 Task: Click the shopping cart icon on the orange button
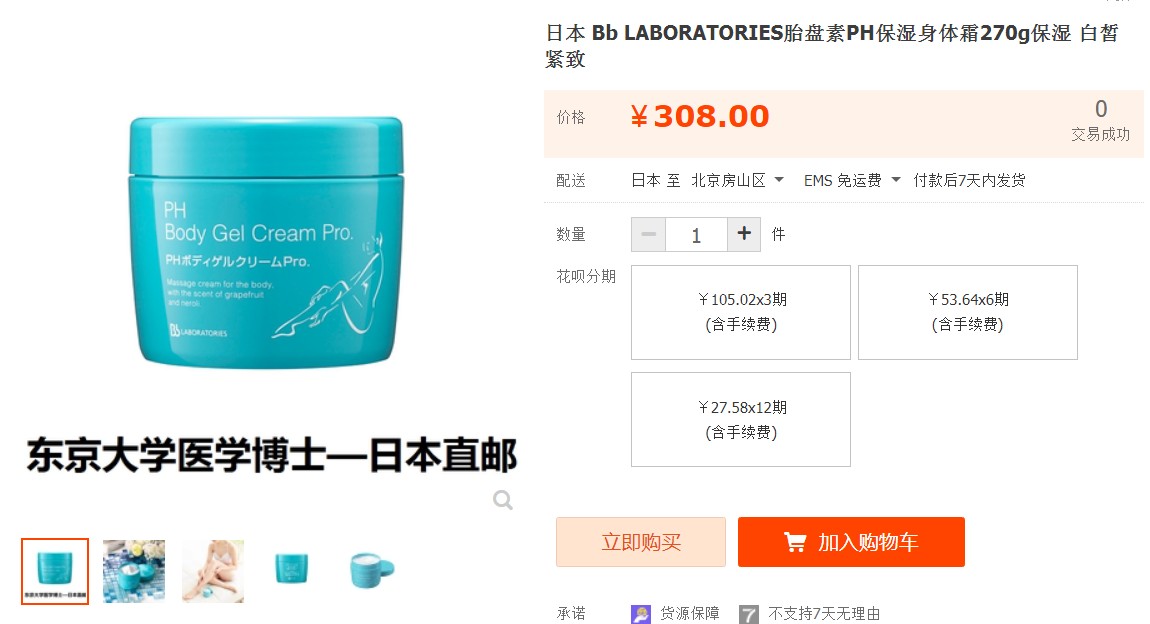[x=795, y=542]
